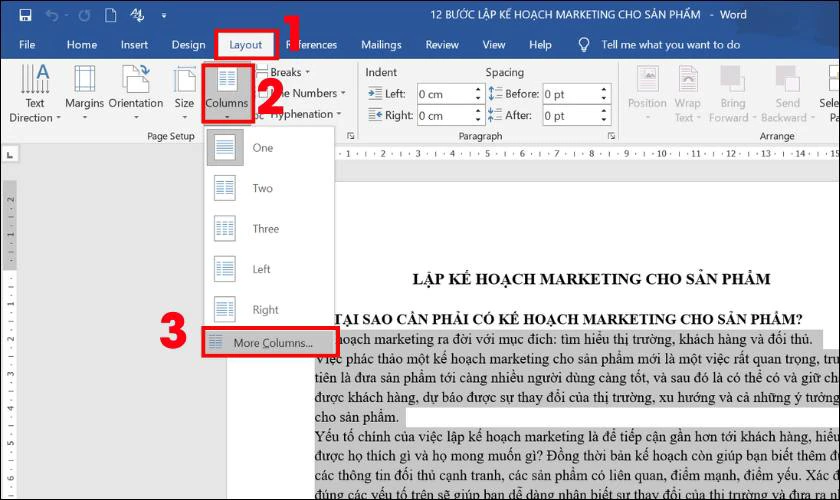Create a new blank document icon
Viewport: 840px width, 500px height.
[110, 15]
